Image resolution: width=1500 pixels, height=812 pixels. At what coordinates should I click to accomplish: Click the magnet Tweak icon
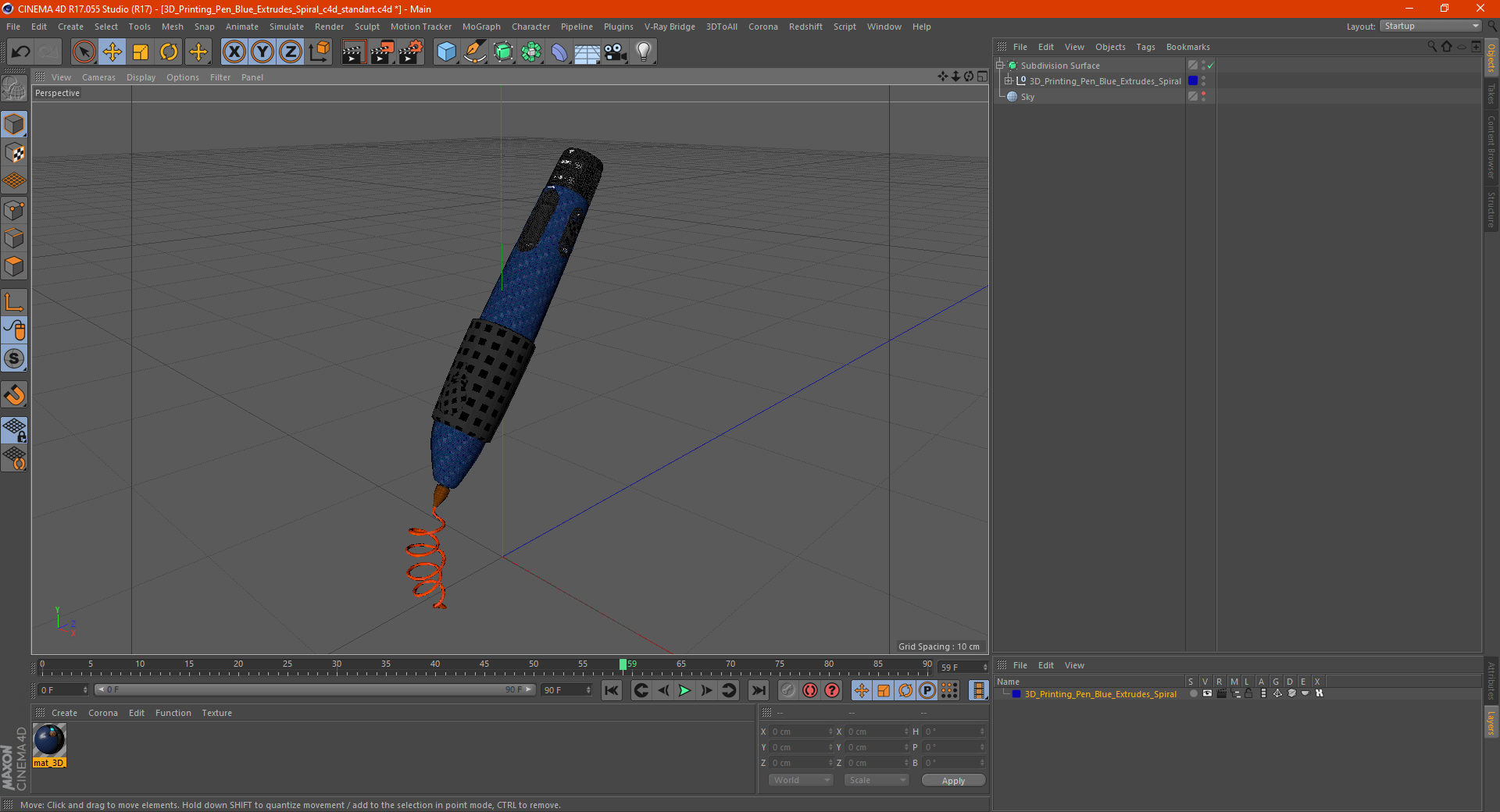click(x=14, y=395)
